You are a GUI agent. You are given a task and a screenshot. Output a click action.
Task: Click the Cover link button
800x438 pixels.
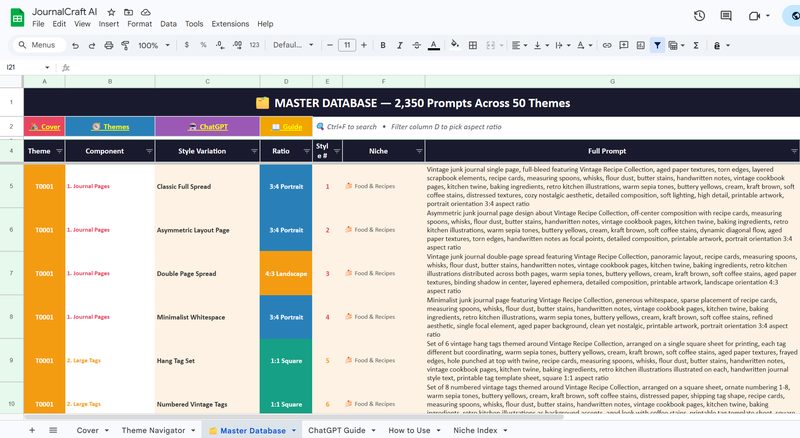click(44, 127)
